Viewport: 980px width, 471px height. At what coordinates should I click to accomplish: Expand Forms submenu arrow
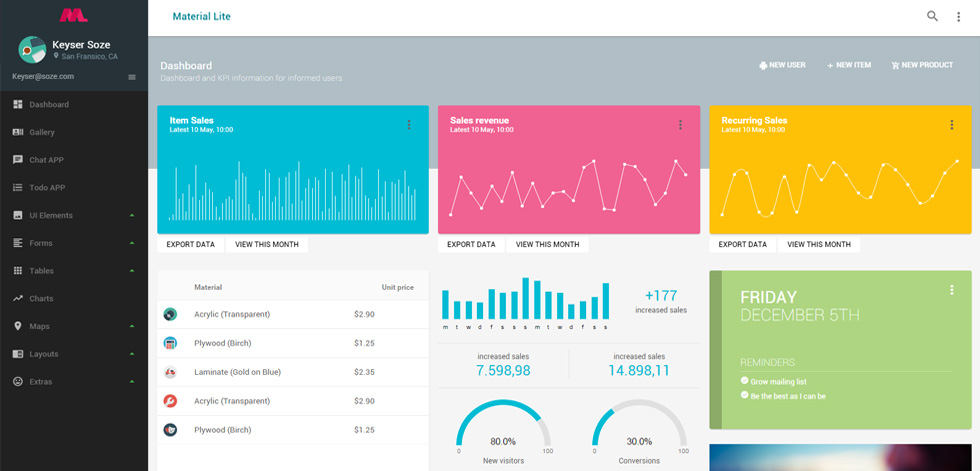click(132, 242)
